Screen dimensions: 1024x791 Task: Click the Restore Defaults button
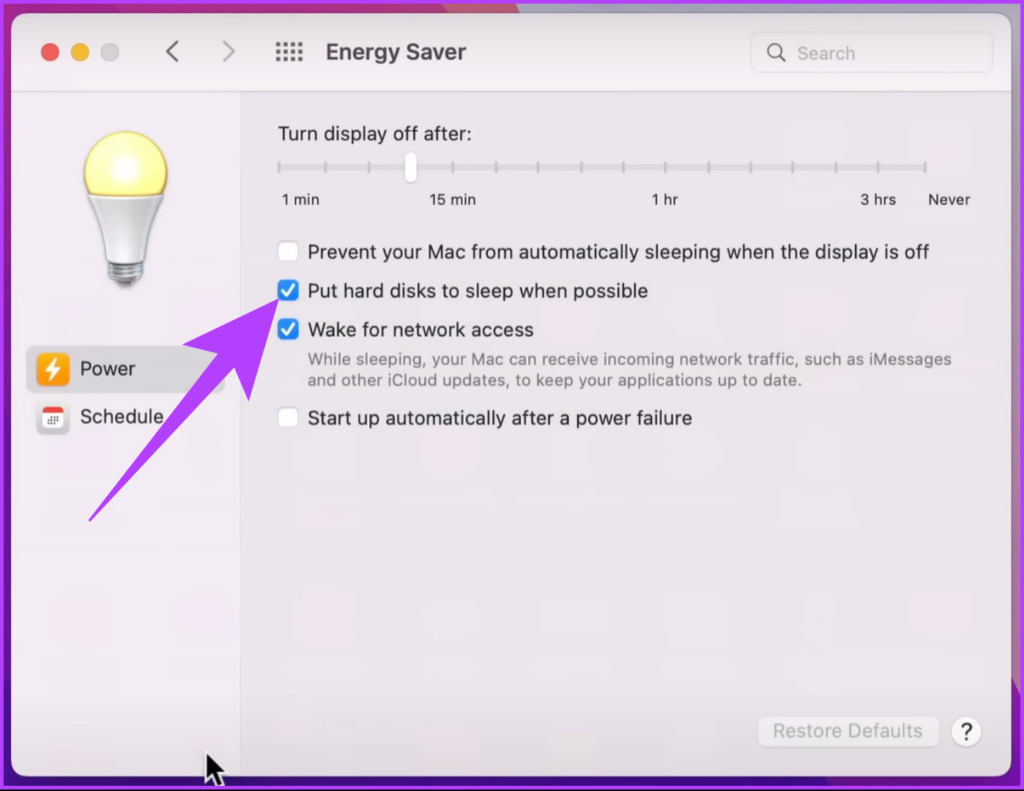(848, 731)
